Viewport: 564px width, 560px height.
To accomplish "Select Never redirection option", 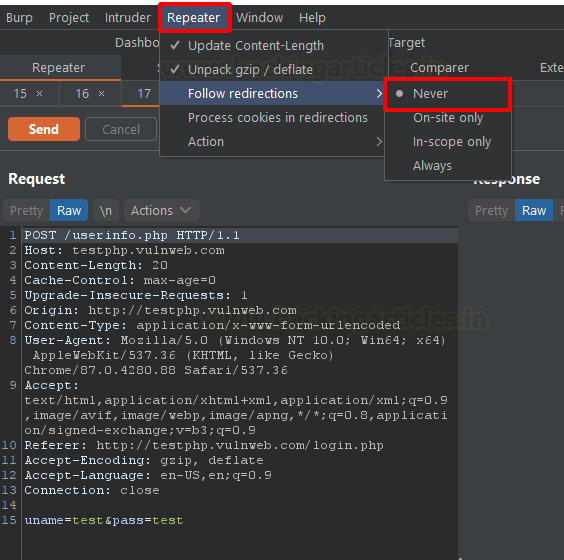I will coord(447,94).
